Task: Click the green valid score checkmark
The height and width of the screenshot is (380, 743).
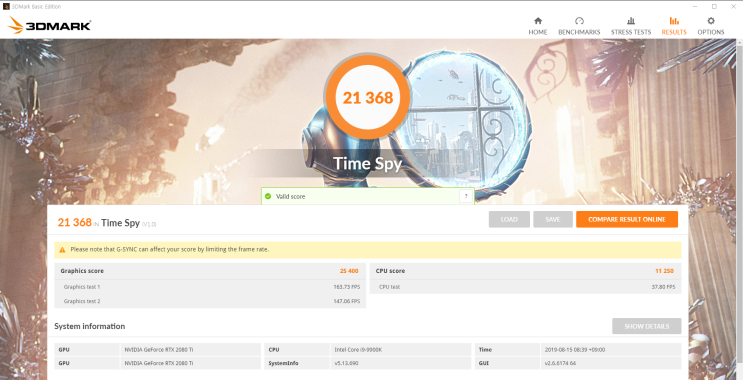Action: (268, 196)
